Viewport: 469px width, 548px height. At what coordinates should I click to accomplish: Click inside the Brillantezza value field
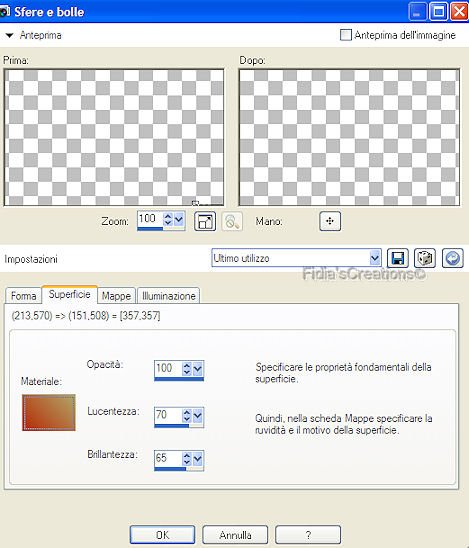pos(168,458)
